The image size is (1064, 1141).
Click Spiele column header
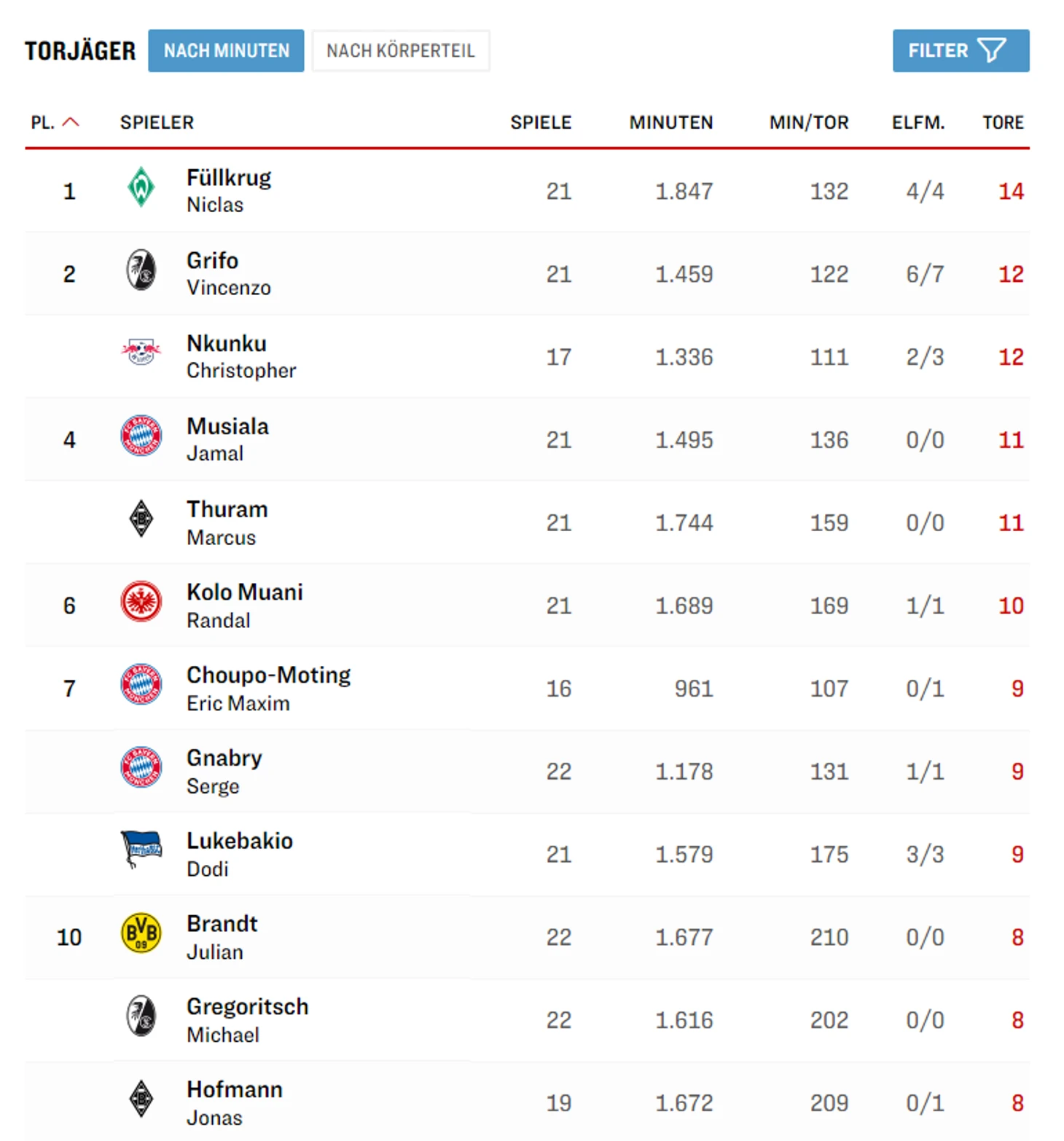pyautogui.click(x=541, y=122)
